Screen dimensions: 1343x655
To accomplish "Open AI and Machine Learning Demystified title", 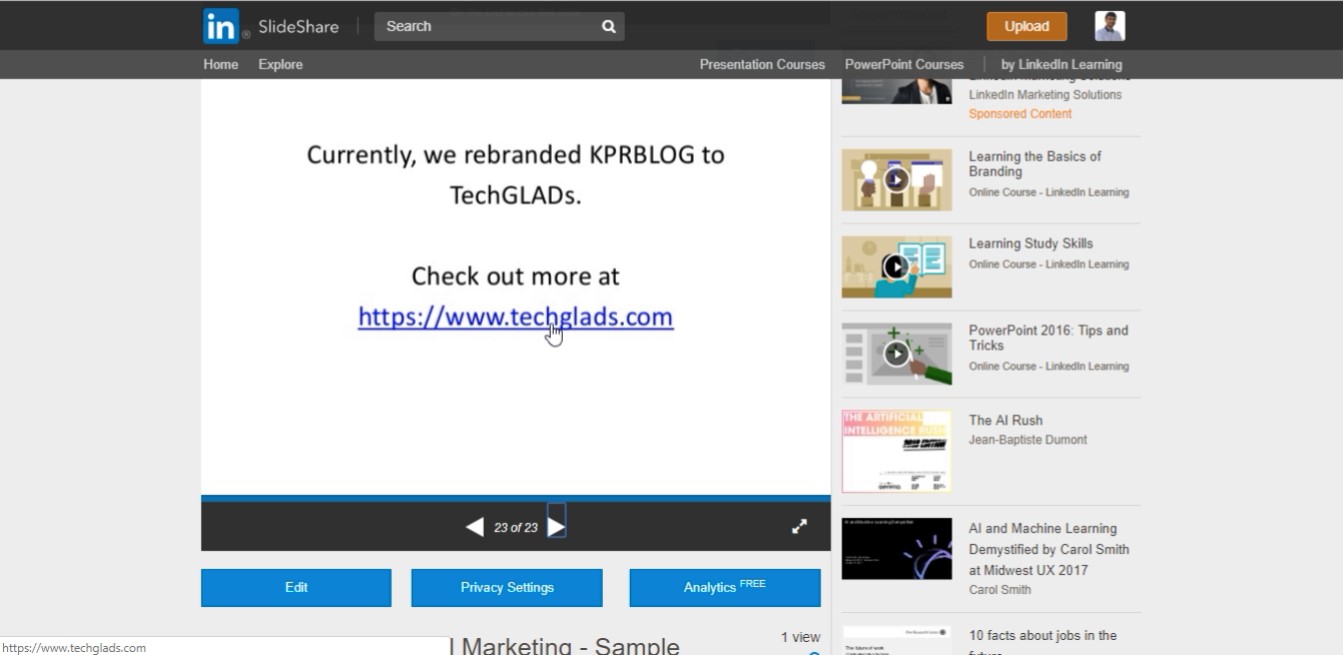I will [1049, 549].
